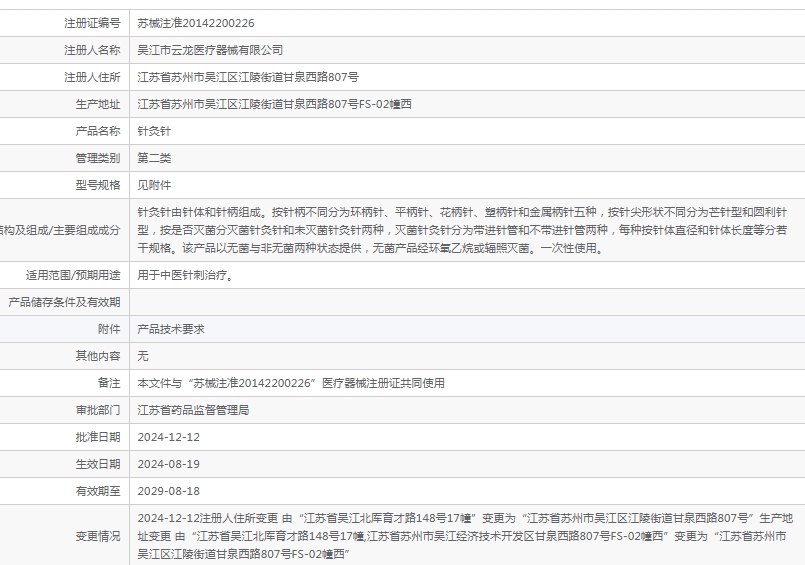The height and width of the screenshot is (565, 805).
Task: Click the label 型号规格
Action: tap(98, 185)
